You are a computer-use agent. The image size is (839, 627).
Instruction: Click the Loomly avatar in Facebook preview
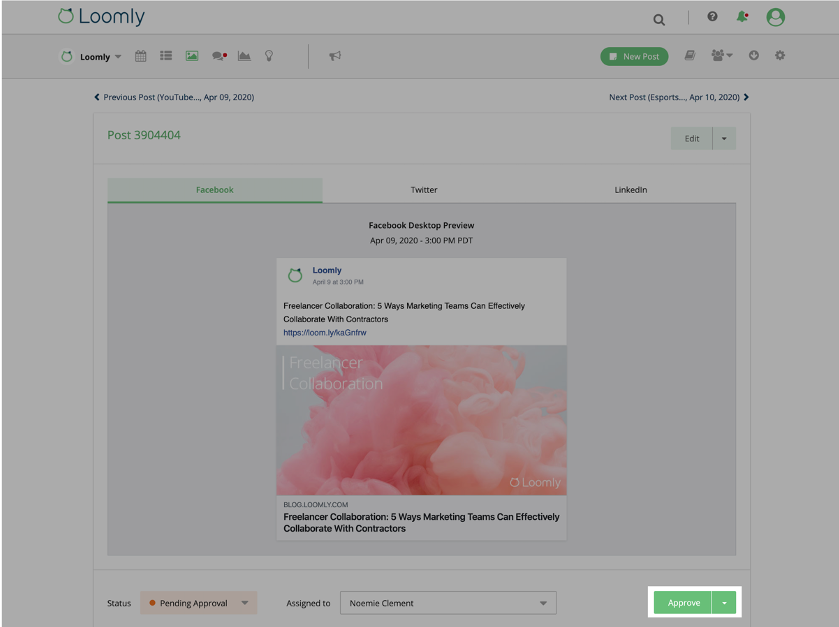pyautogui.click(x=295, y=276)
